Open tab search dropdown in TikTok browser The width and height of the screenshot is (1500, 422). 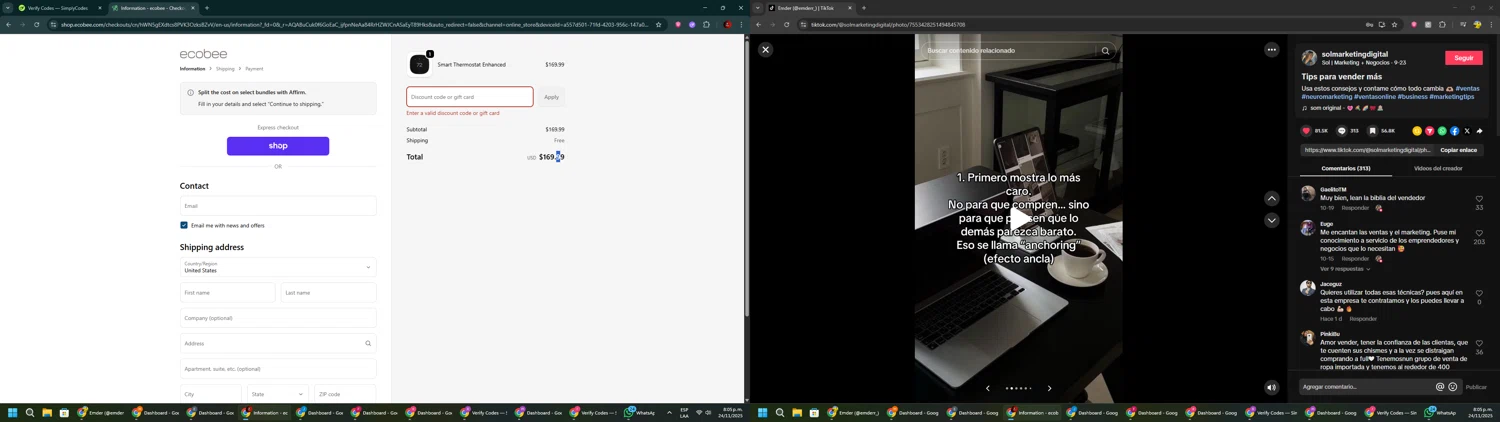tap(757, 8)
